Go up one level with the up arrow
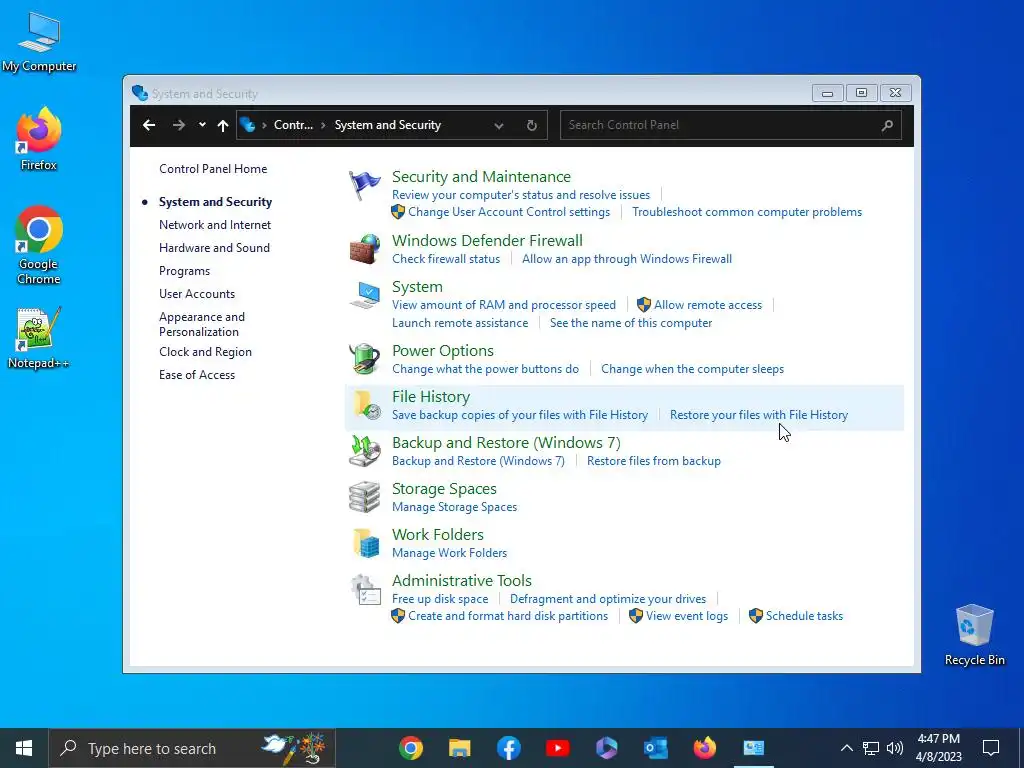The image size is (1024, 768). 223,125
